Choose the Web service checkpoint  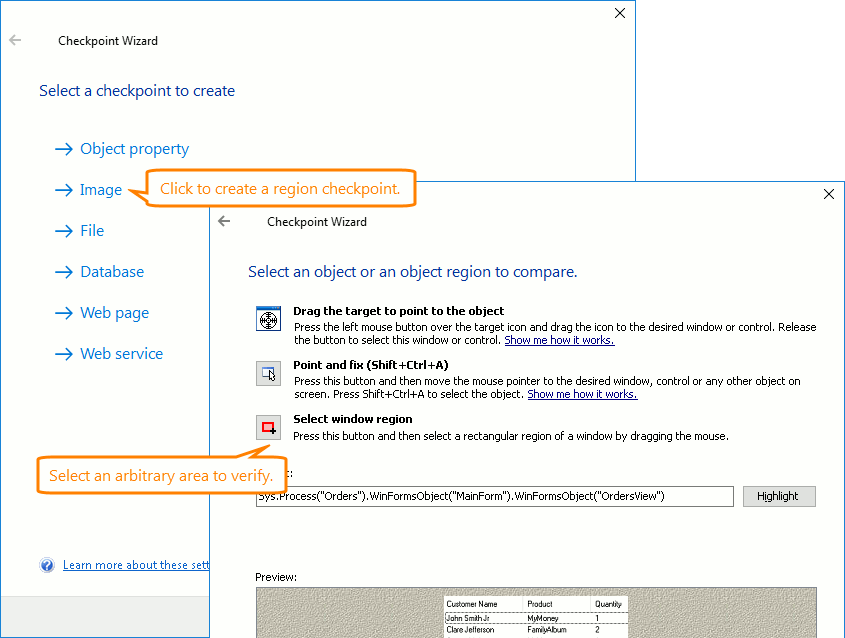tap(122, 354)
